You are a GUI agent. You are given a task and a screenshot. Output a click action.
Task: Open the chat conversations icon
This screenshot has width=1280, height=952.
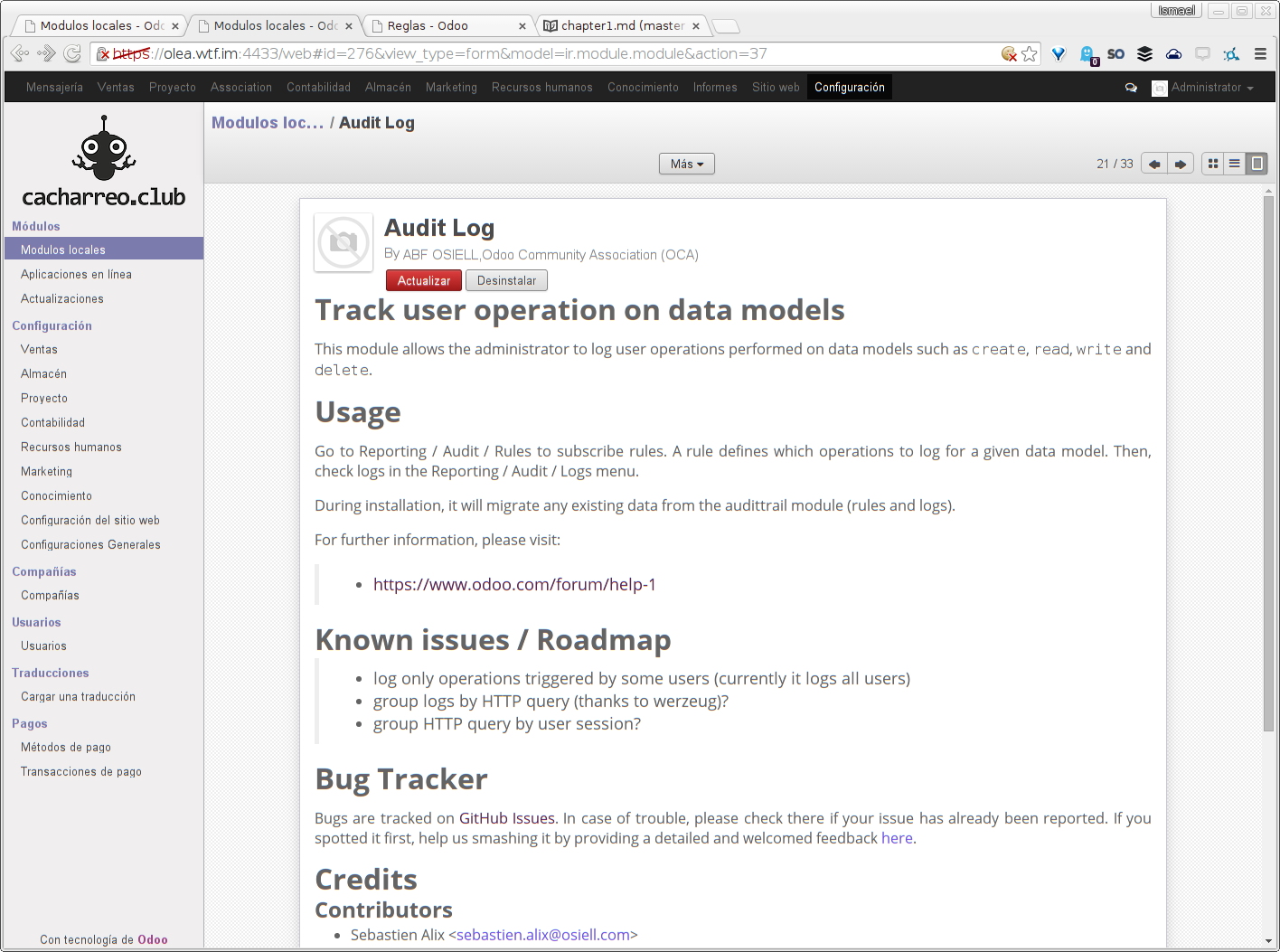coord(1131,88)
